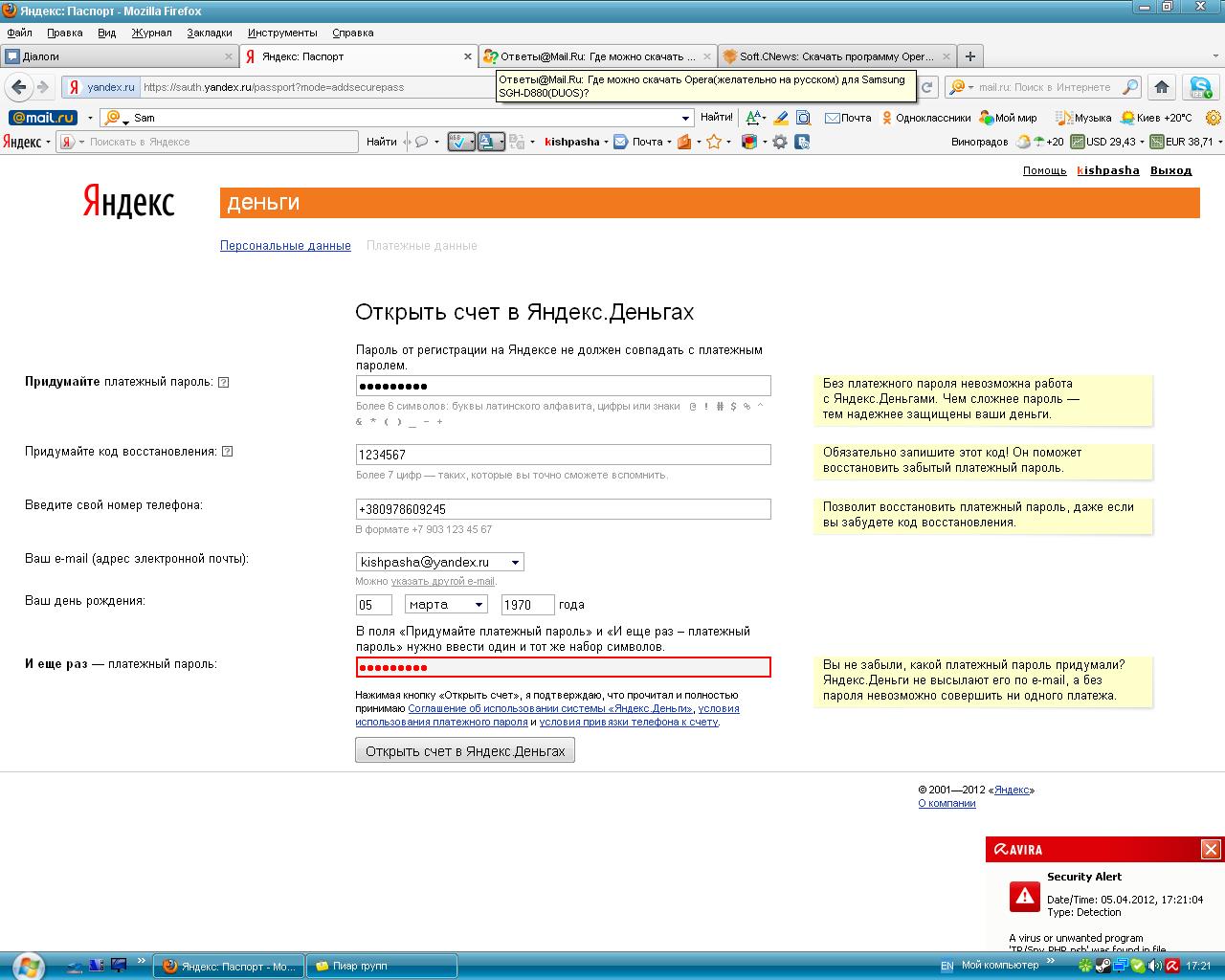Open the Yandex bar settings gear

click(780, 142)
